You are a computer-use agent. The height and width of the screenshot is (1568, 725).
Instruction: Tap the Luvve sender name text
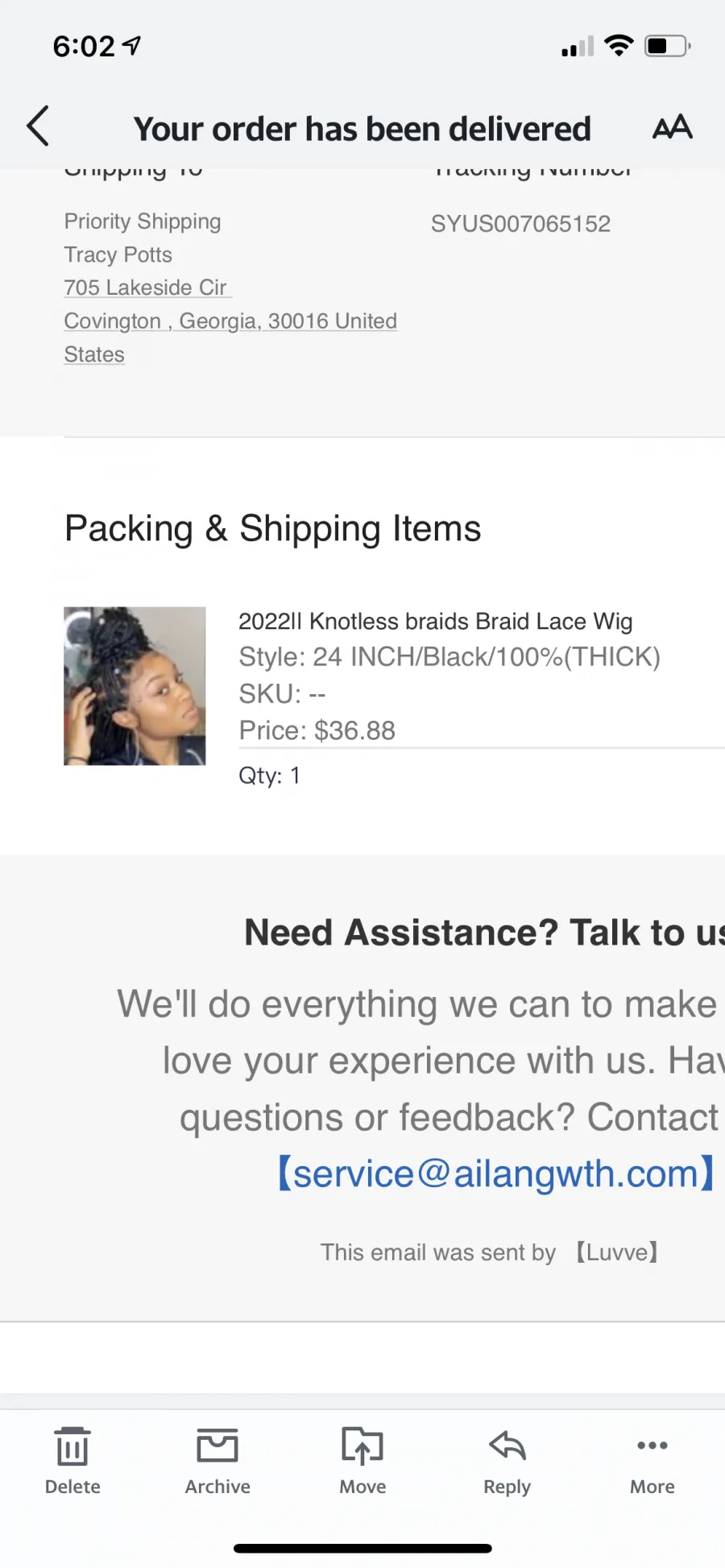click(617, 1252)
